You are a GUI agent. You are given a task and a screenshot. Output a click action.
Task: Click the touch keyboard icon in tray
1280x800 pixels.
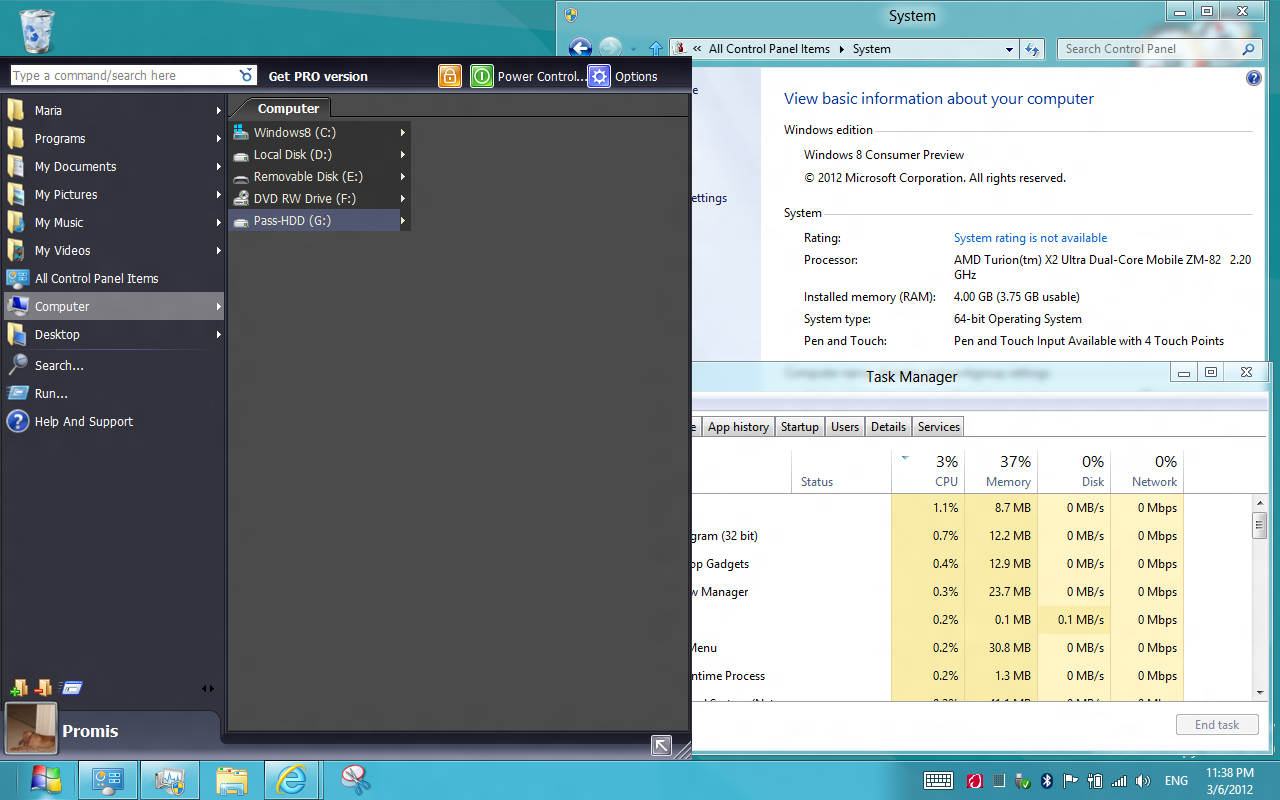click(x=938, y=781)
